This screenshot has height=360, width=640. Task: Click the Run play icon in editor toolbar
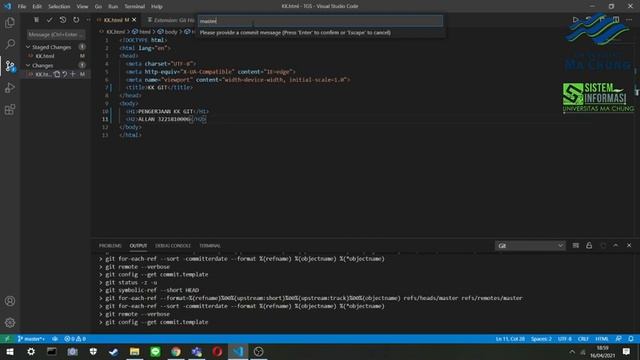[x=576, y=20]
